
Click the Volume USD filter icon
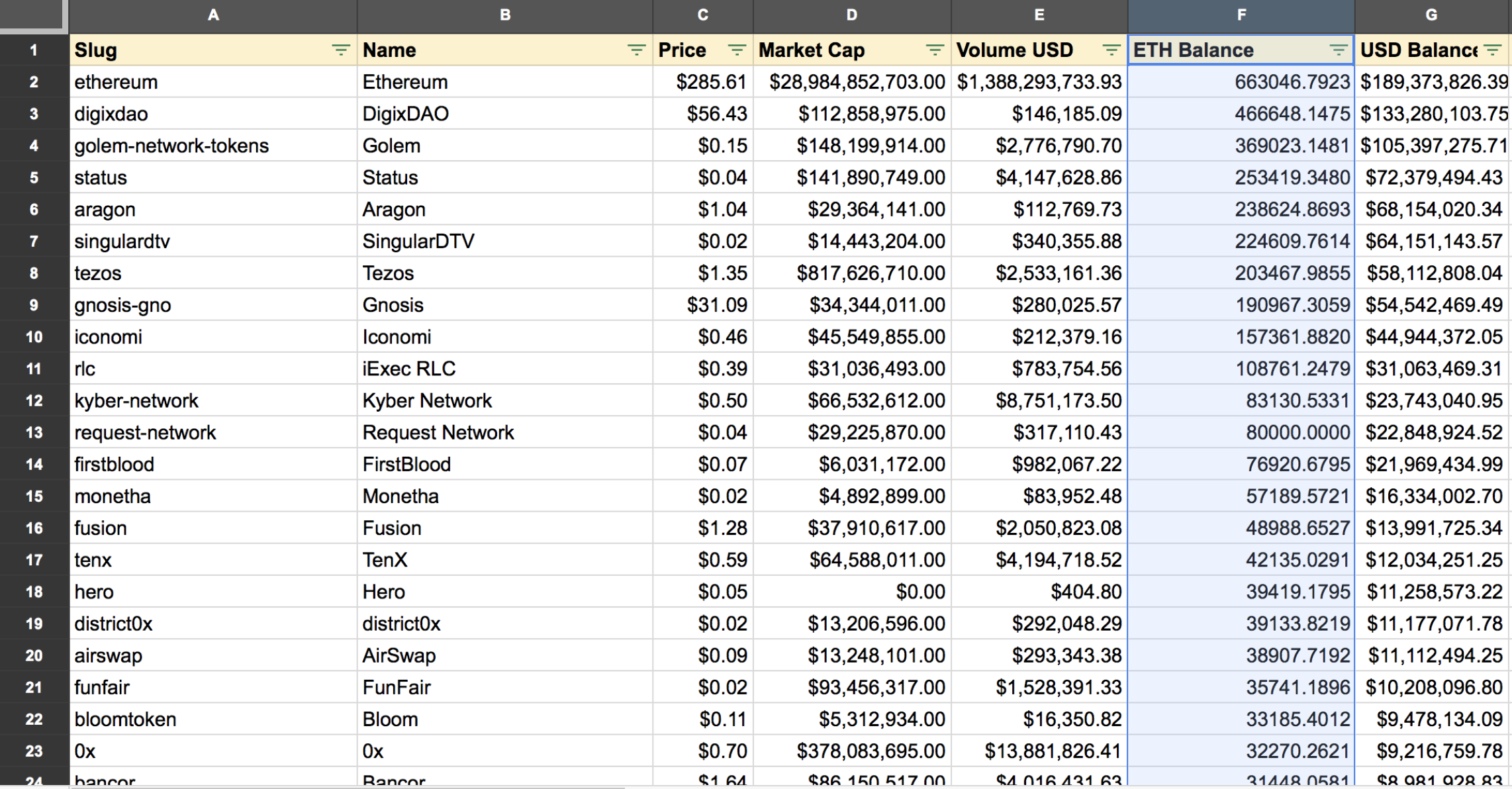click(x=1111, y=50)
